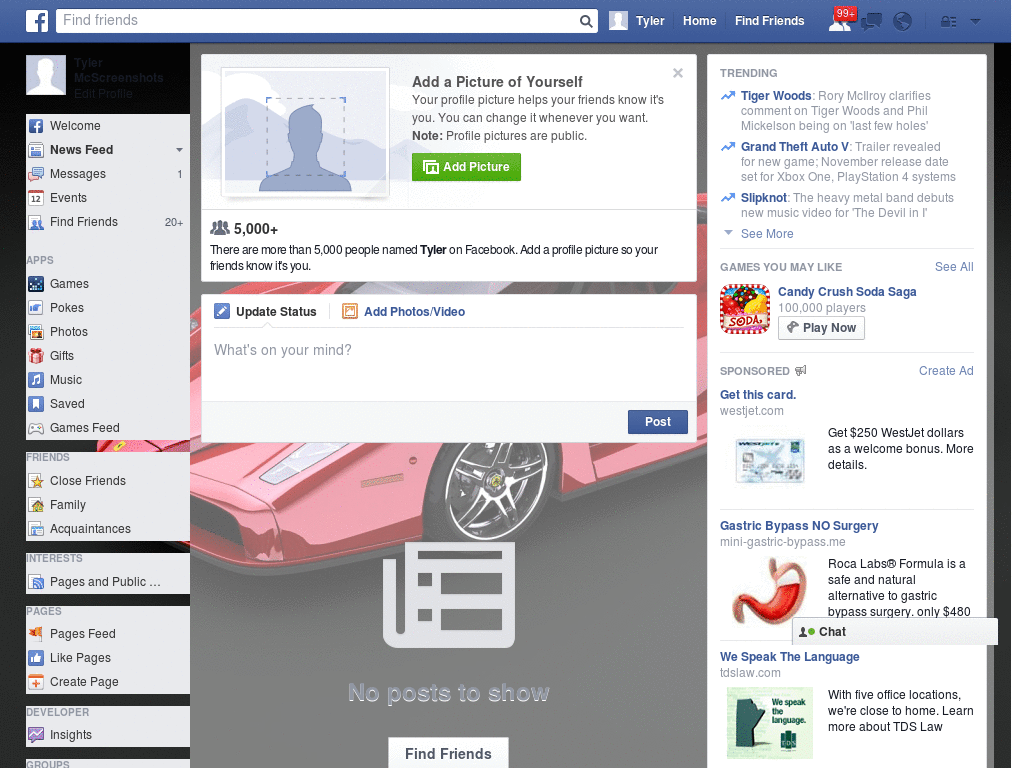Open the Acquaintances list icon
1024x768 pixels.
(36, 529)
